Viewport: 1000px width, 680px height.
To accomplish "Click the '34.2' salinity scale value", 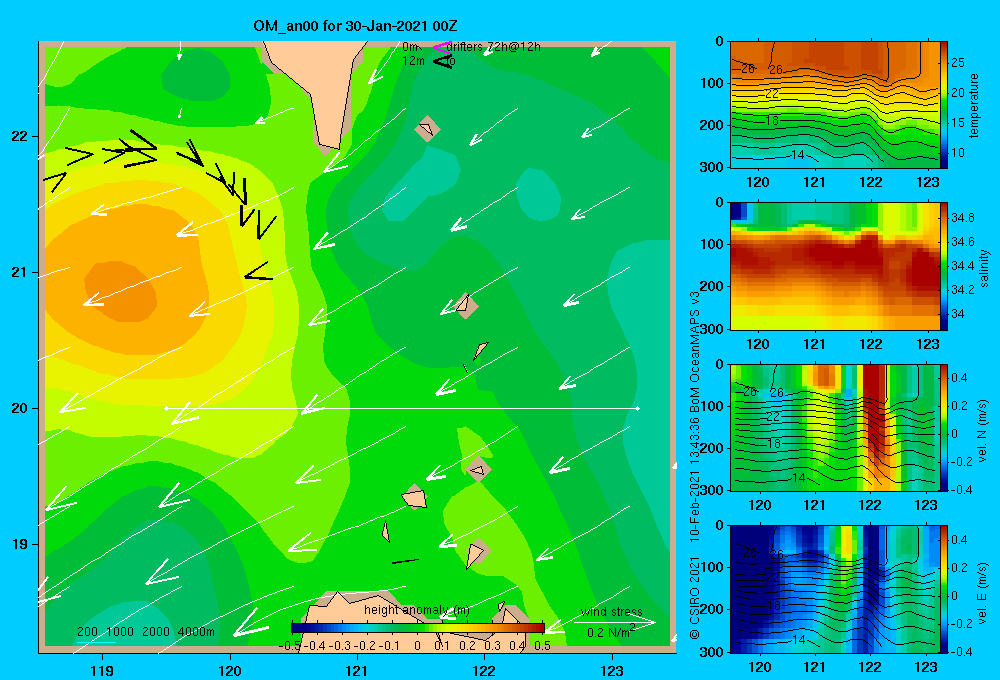I will pos(962,290).
